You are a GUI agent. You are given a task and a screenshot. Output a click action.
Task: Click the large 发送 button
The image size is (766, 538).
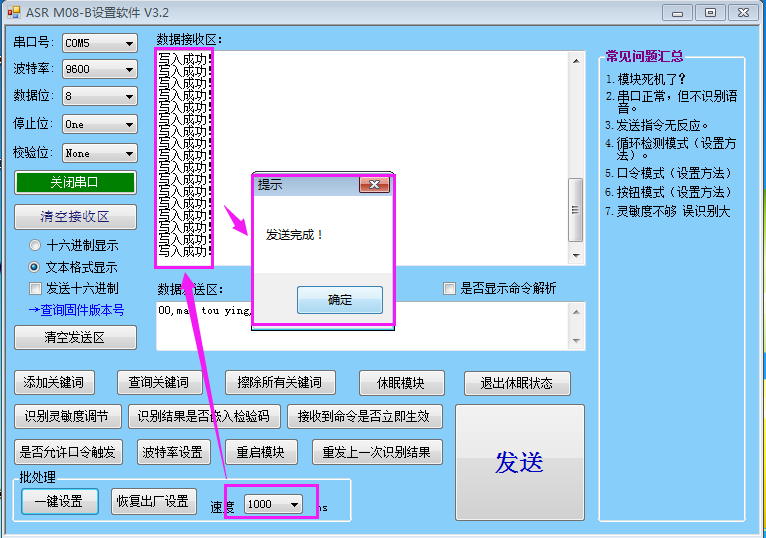click(520, 462)
